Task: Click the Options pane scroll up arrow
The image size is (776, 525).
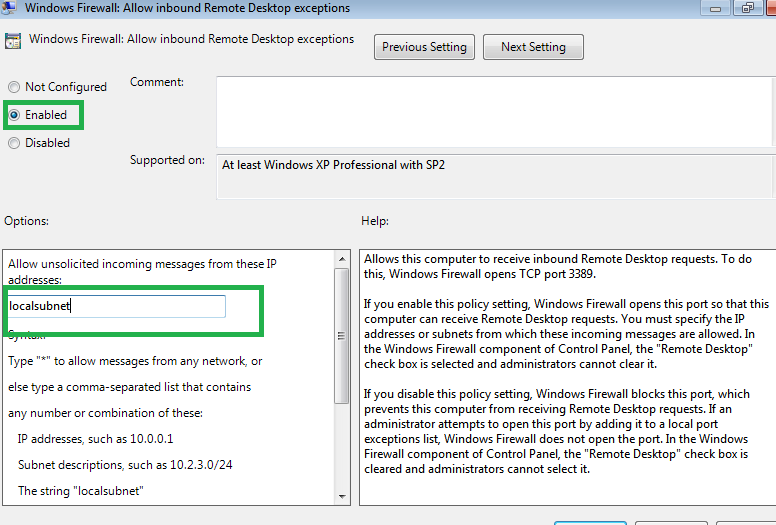Action: tap(344, 259)
